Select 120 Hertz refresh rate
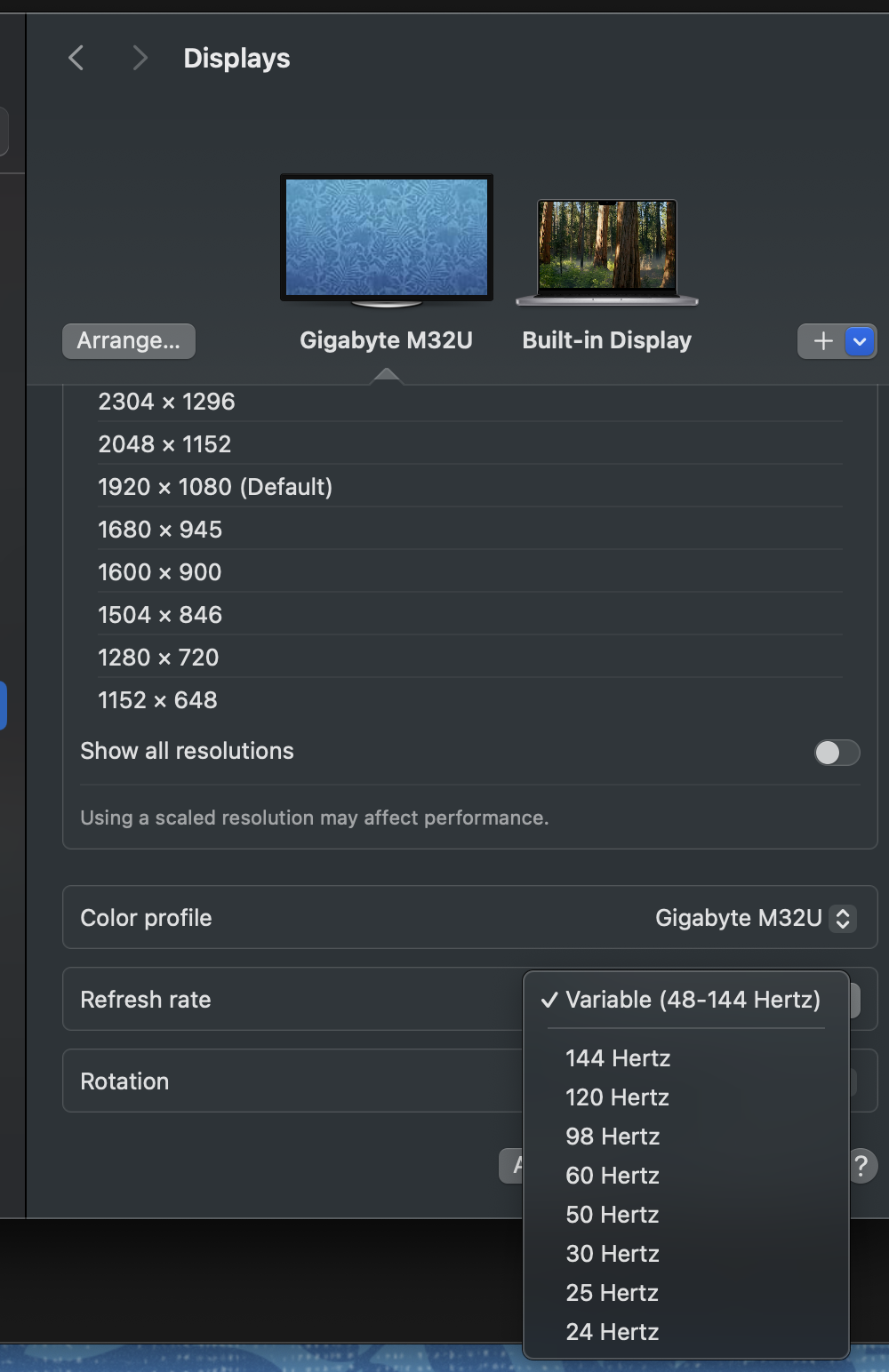 pos(617,1097)
